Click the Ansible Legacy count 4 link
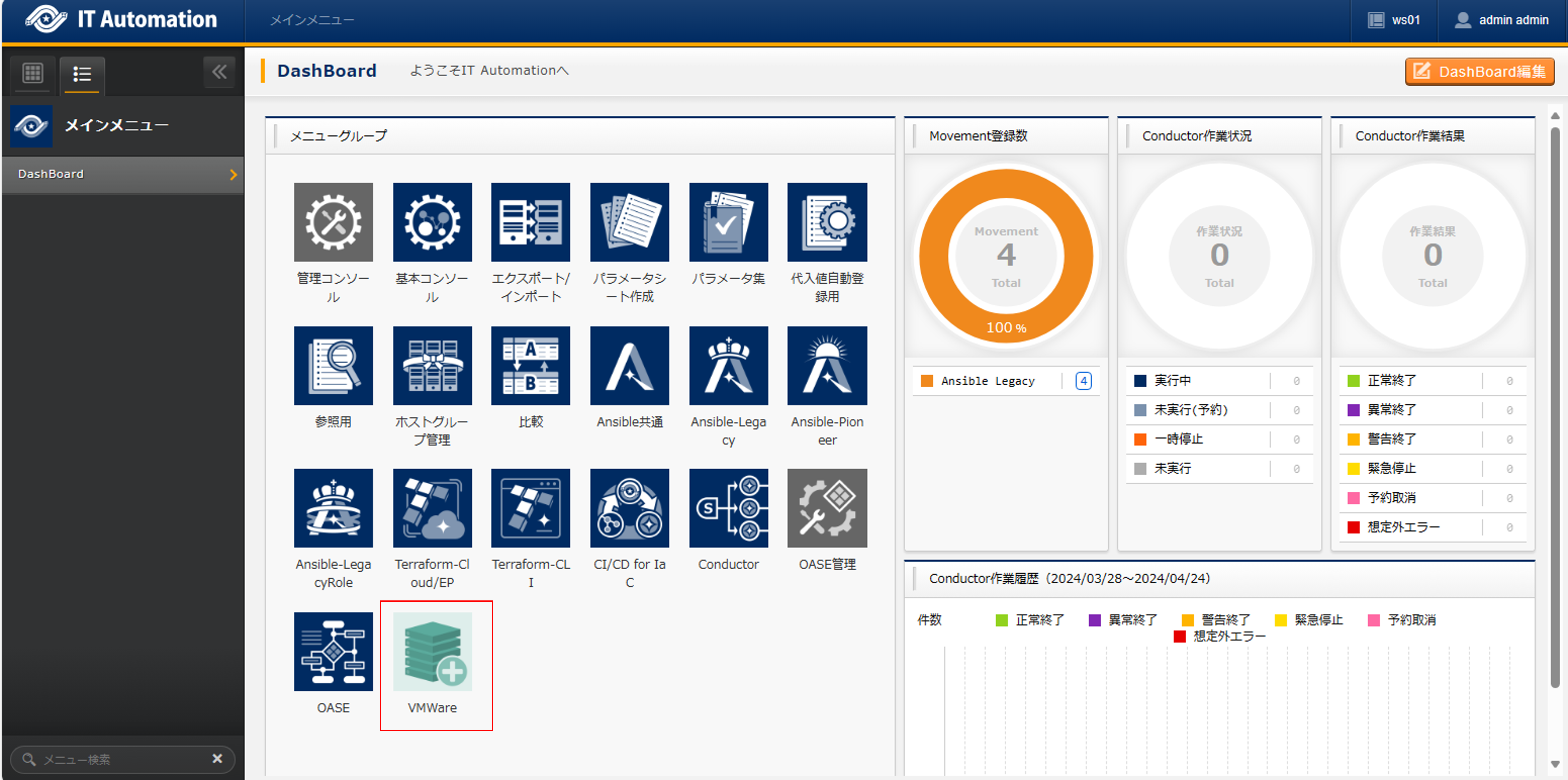 (1083, 381)
